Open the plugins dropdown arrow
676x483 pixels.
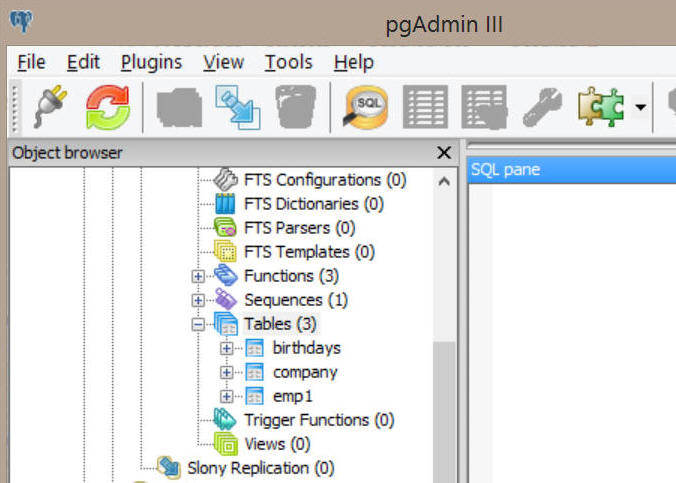point(641,107)
